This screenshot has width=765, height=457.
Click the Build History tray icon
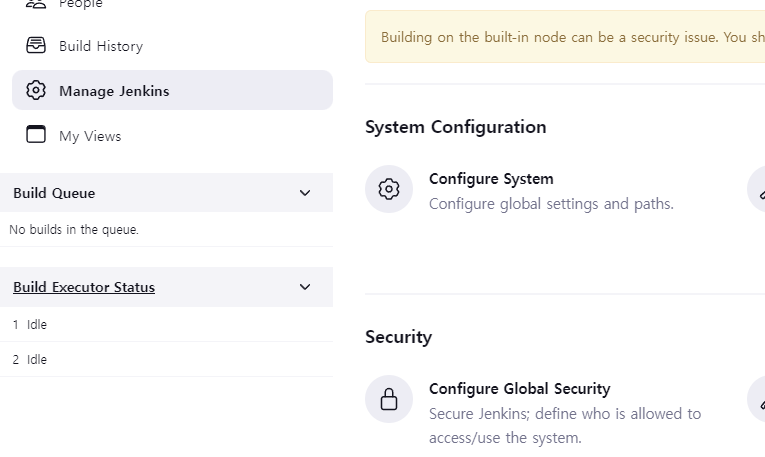[x=36, y=45]
